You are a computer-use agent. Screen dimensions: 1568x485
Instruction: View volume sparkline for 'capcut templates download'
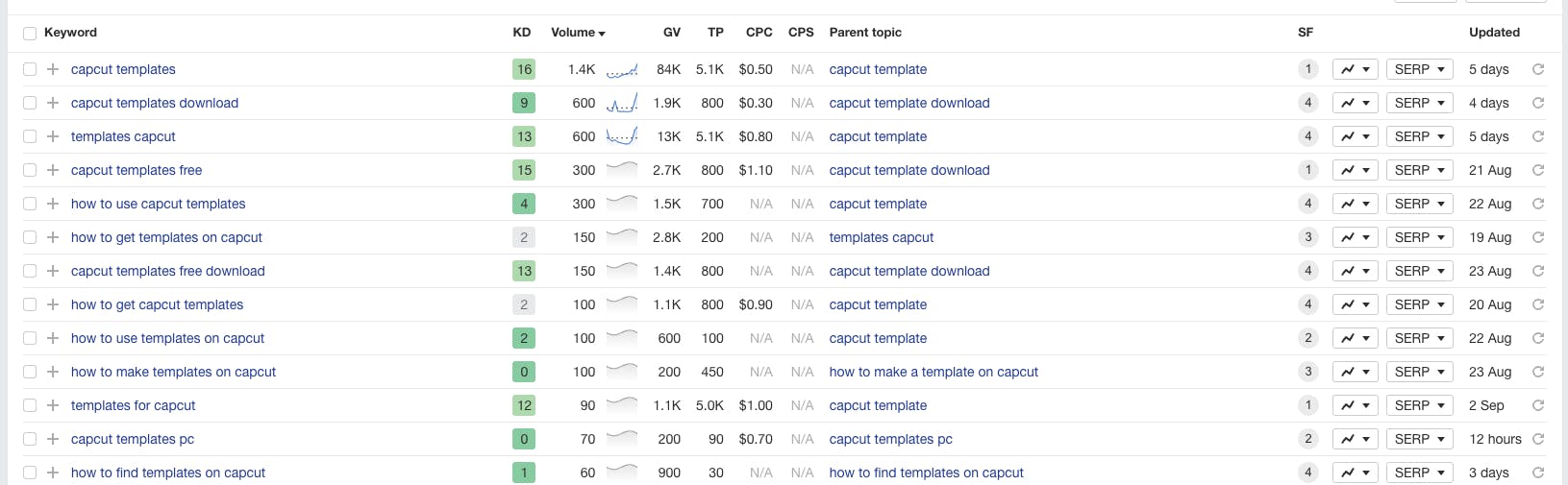[x=622, y=103]
